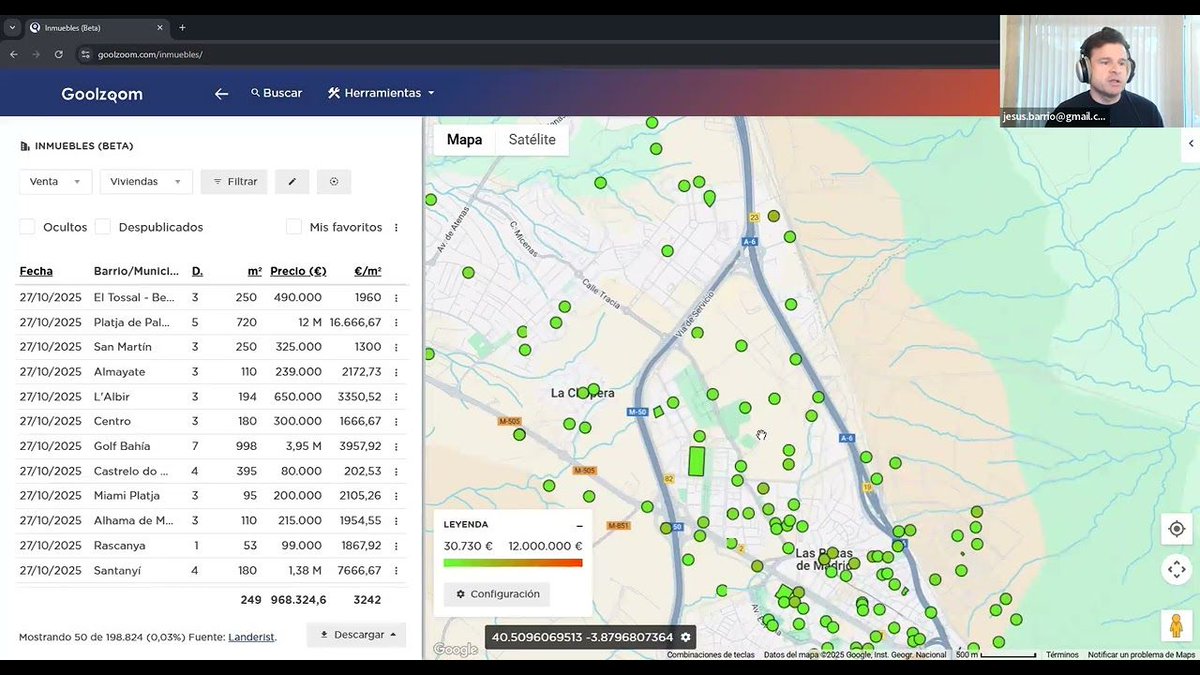The height and width of the screenshot is (675, 1200).
Task: Open row menu for Alhama de M... listing
Action: [x=396, y=520]
